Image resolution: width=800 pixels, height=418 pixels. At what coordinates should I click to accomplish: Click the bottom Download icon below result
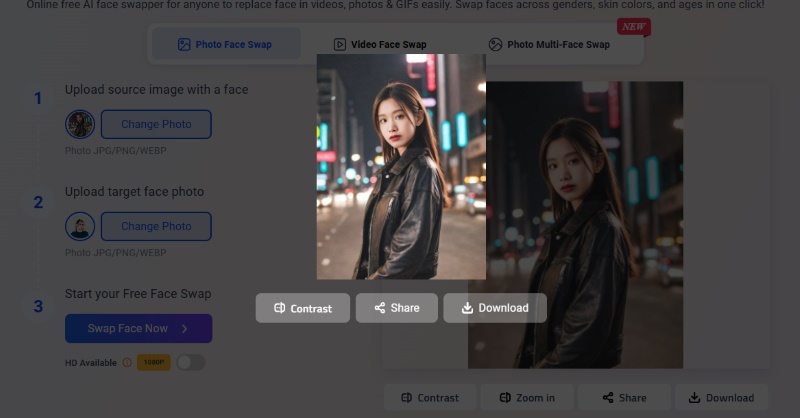point(694,398)
